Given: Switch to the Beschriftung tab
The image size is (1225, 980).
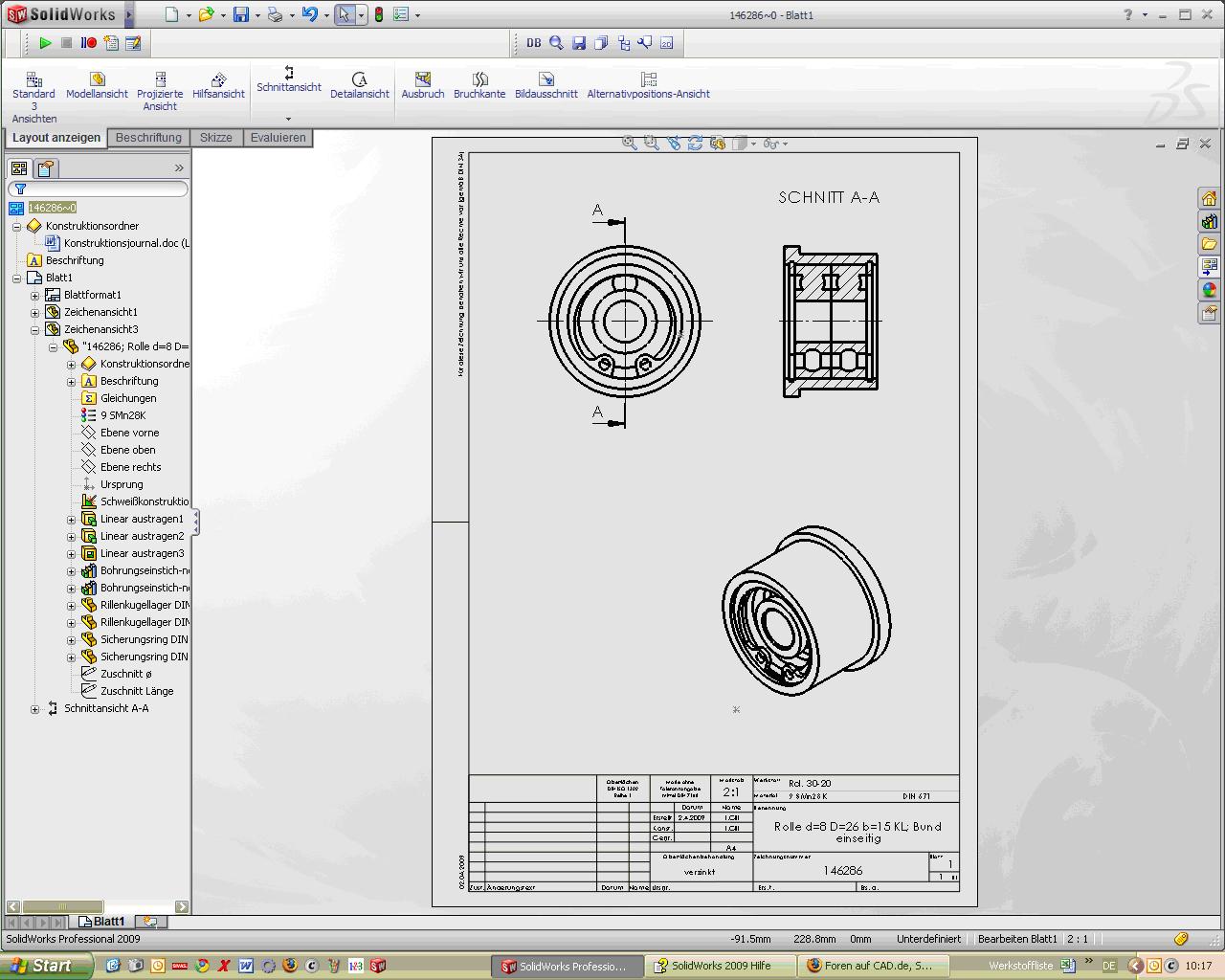Looking at the screenshot, I should (x=148, y=138).
